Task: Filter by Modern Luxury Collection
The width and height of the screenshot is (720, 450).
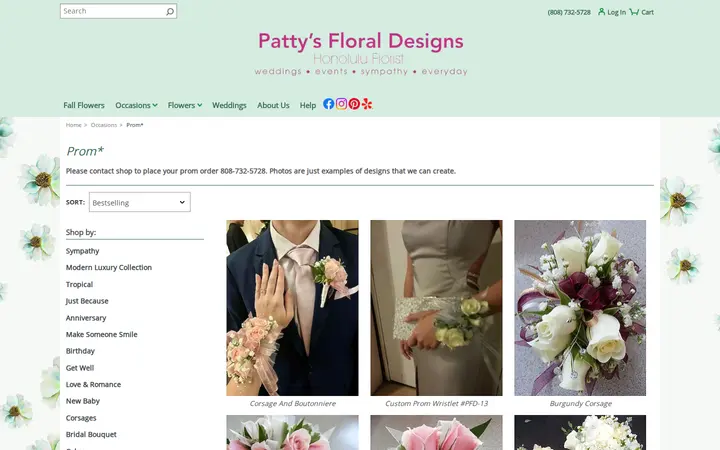Action: tap(109, 267)
